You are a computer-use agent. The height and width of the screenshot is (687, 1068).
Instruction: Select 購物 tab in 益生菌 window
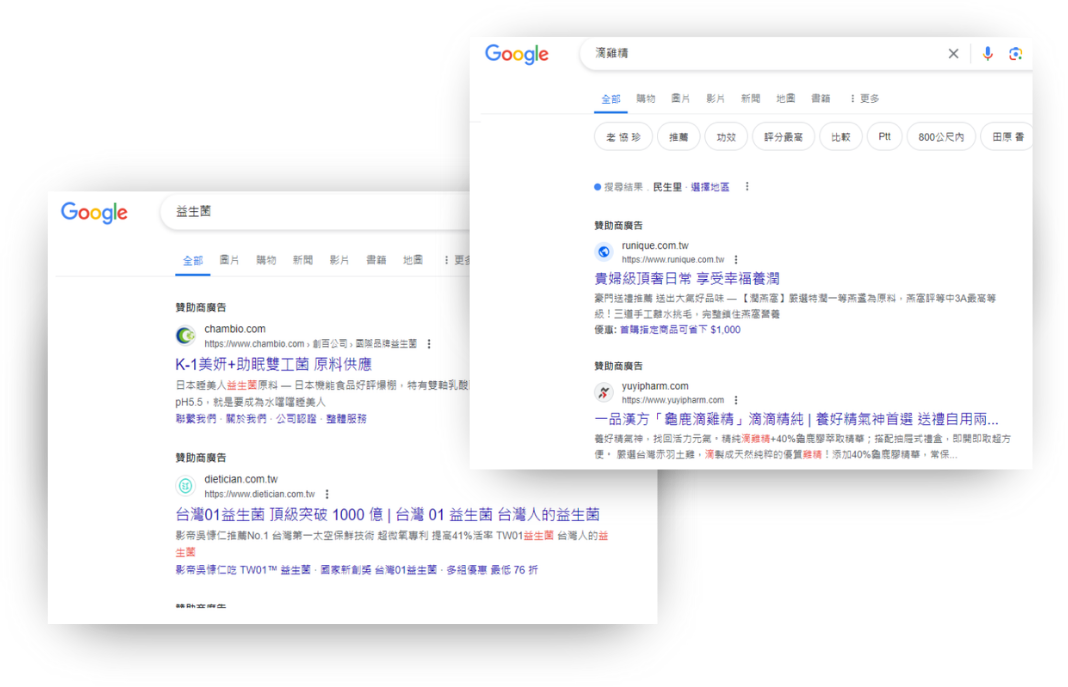tap(266, 260)
